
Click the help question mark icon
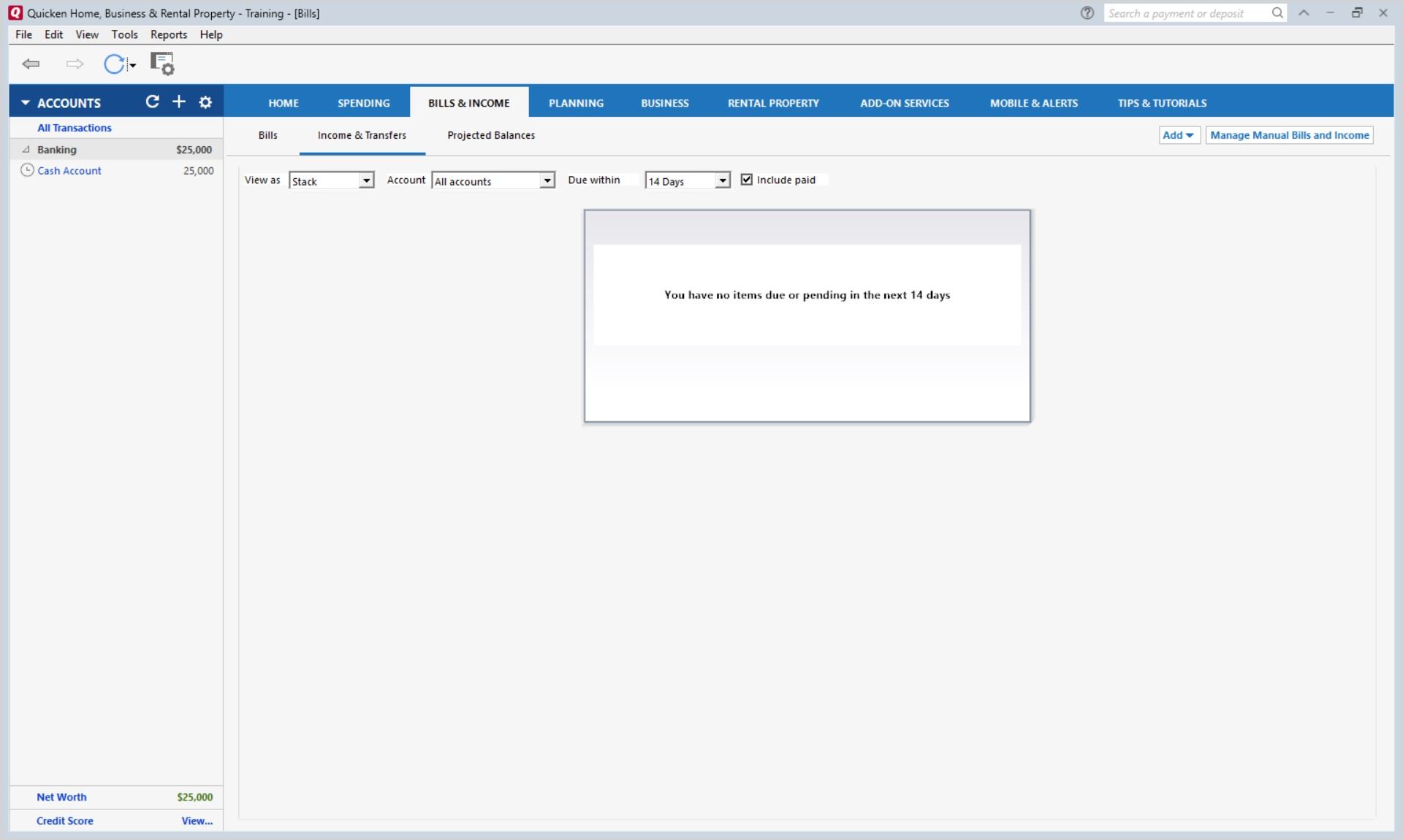tap(1087, 13)
